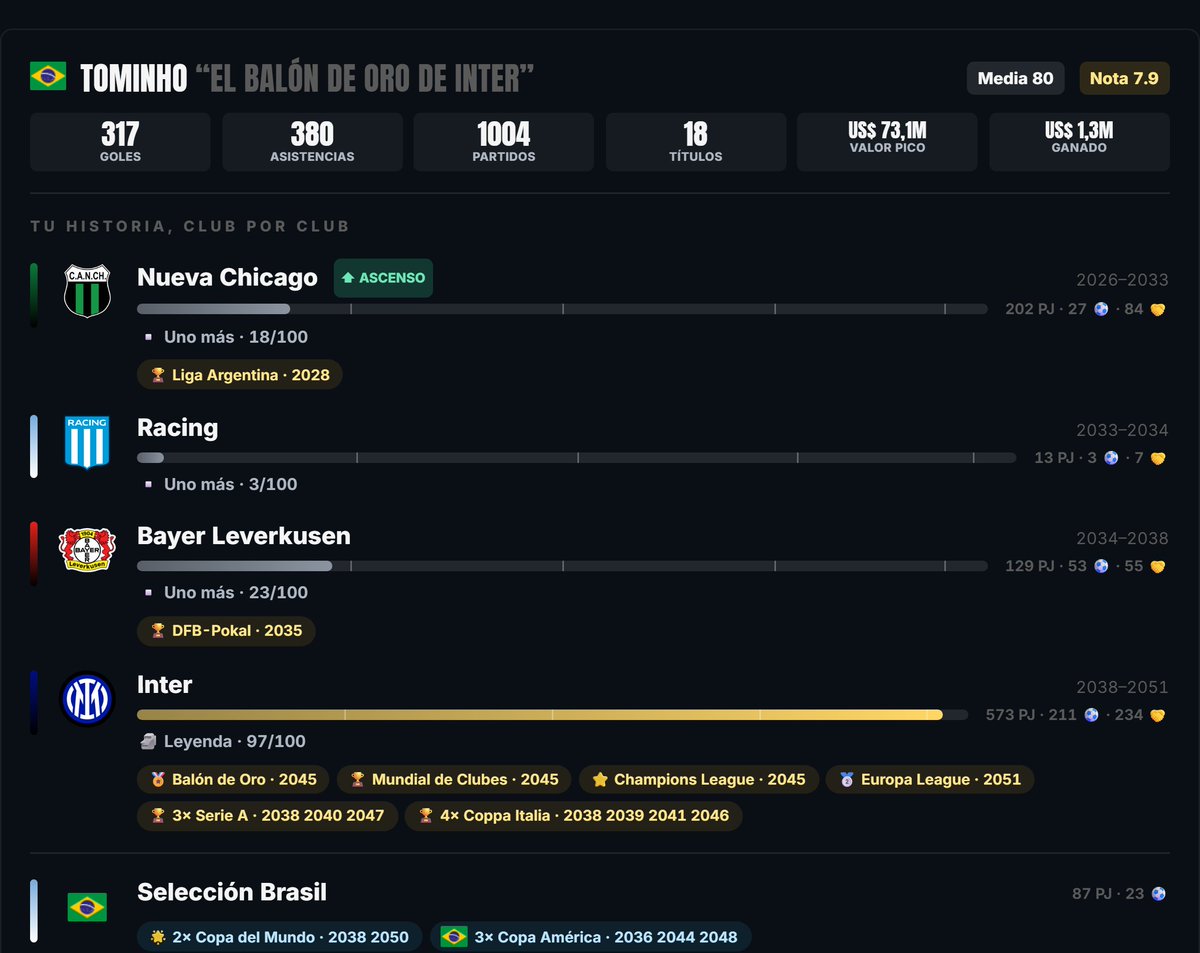Click the Bayer Leverkusen club crest
Image resolution: width=1200 pixels, height=953 pixels.
click(x=87, y=550)
